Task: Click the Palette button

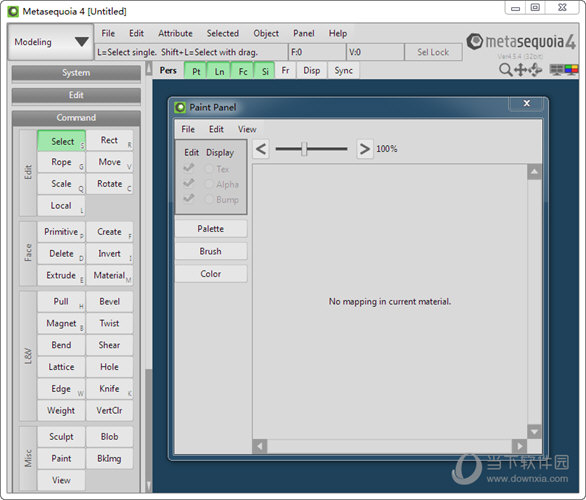Action: pos(211,229)
